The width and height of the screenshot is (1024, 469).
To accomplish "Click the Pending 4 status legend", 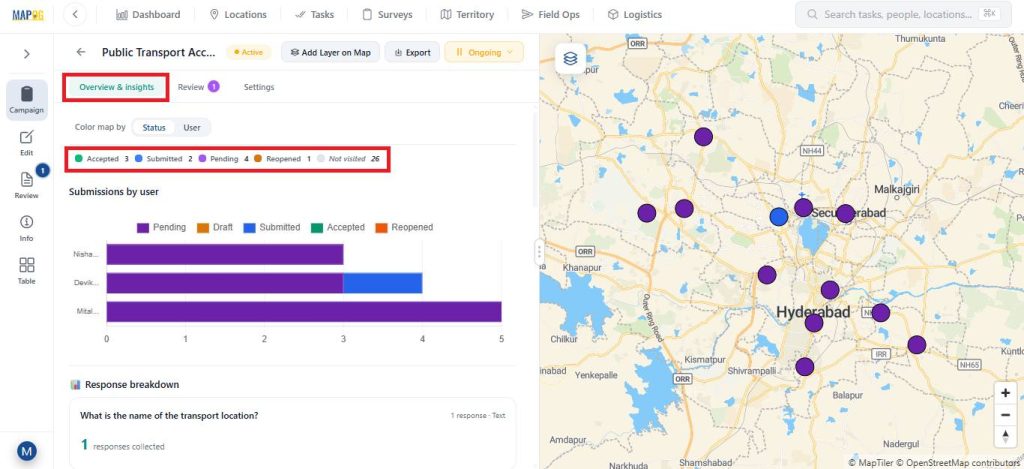I will tap(224, 159).
